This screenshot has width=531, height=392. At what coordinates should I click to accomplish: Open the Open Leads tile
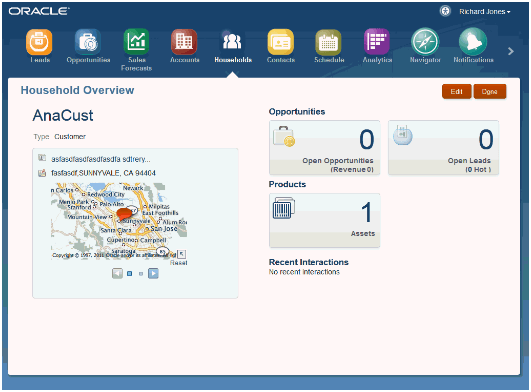[x=443, y=148]
